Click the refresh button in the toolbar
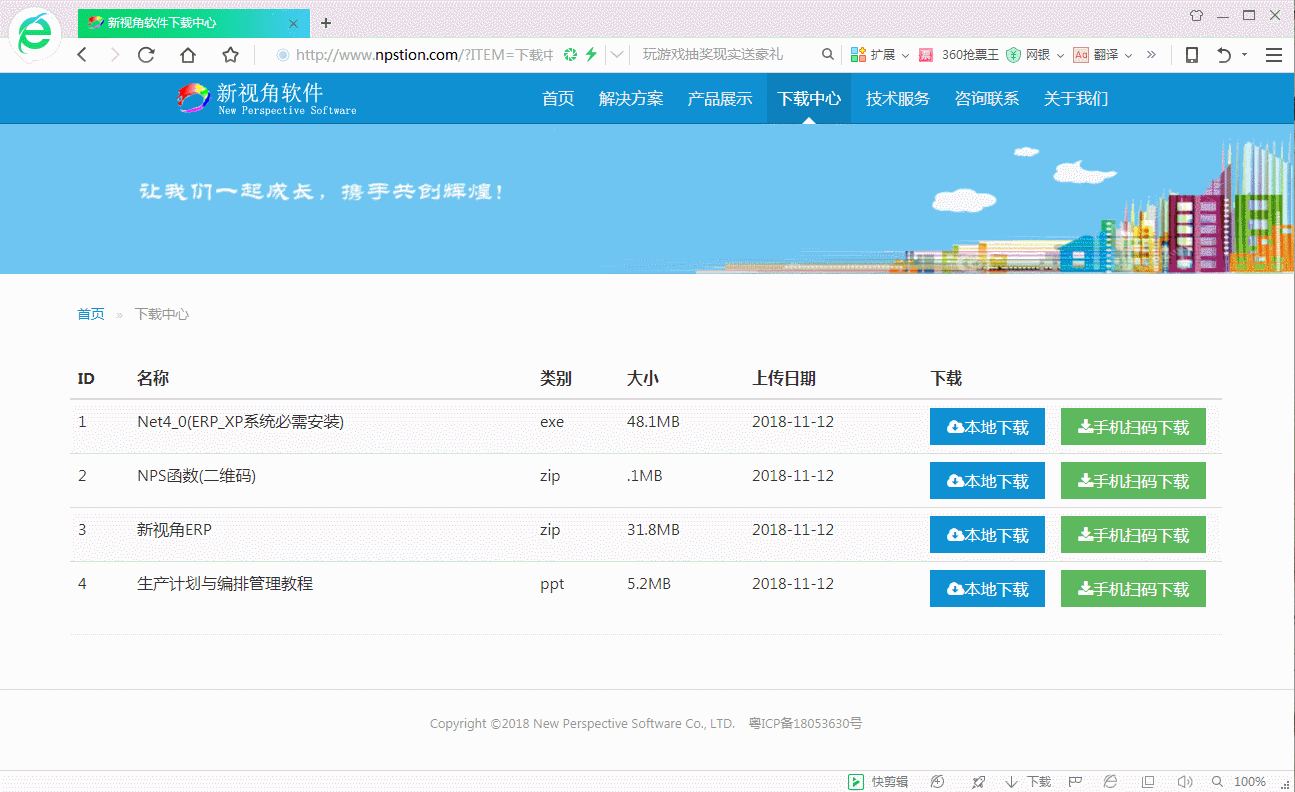 click(146, 55)
